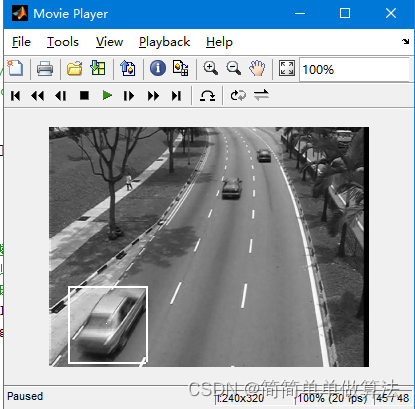This screenshot has height=409, width=415.
Task: Select the Zoom Out tool
Action: click(x=234, y=68)
